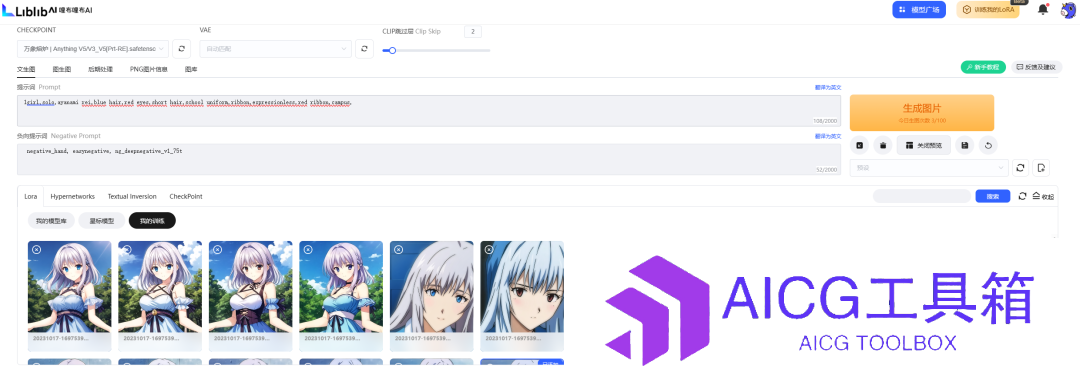
Task: Open the 预设 preset dropdown
Action: [x=929, y=168]
